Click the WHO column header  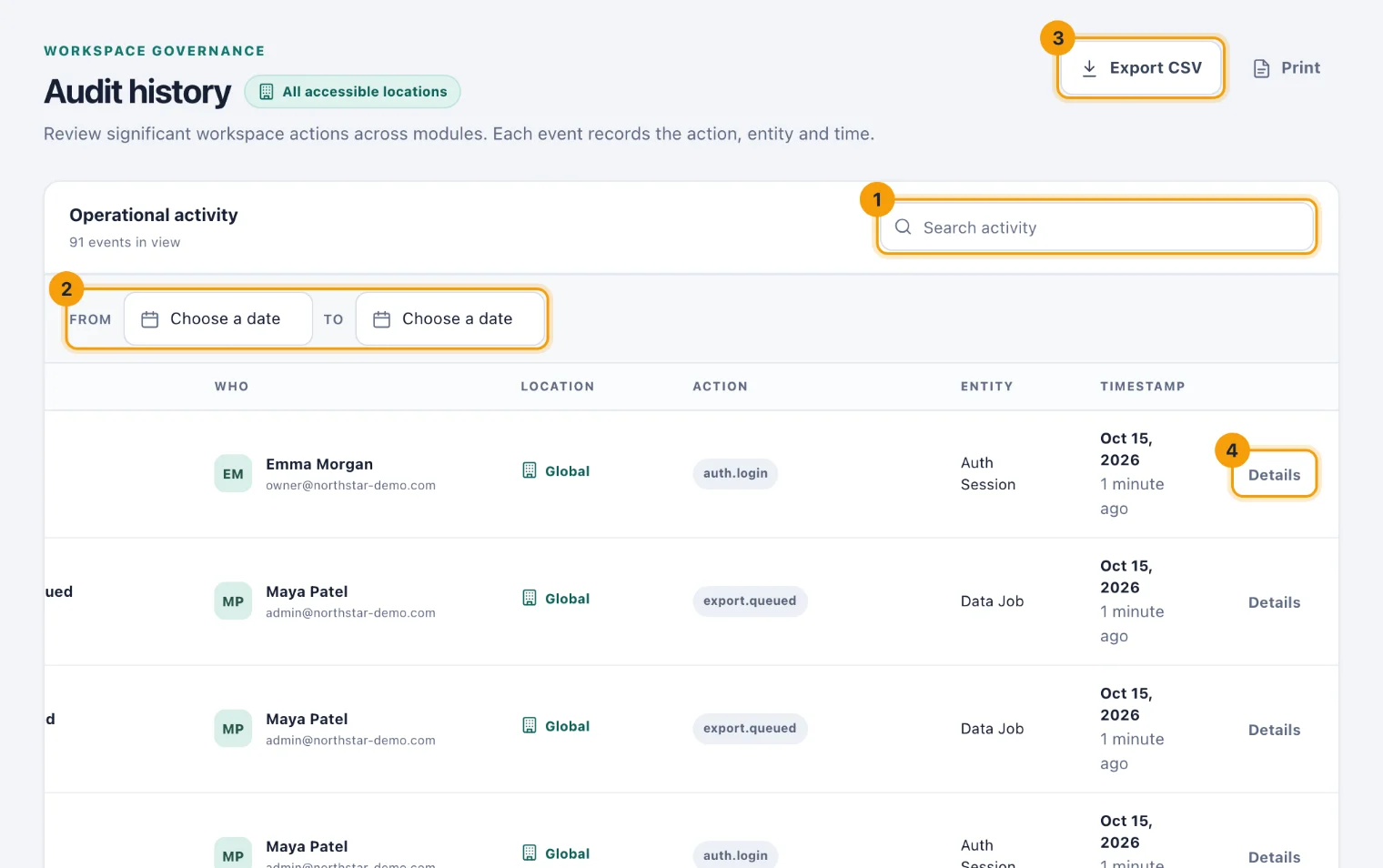point(231,387)
